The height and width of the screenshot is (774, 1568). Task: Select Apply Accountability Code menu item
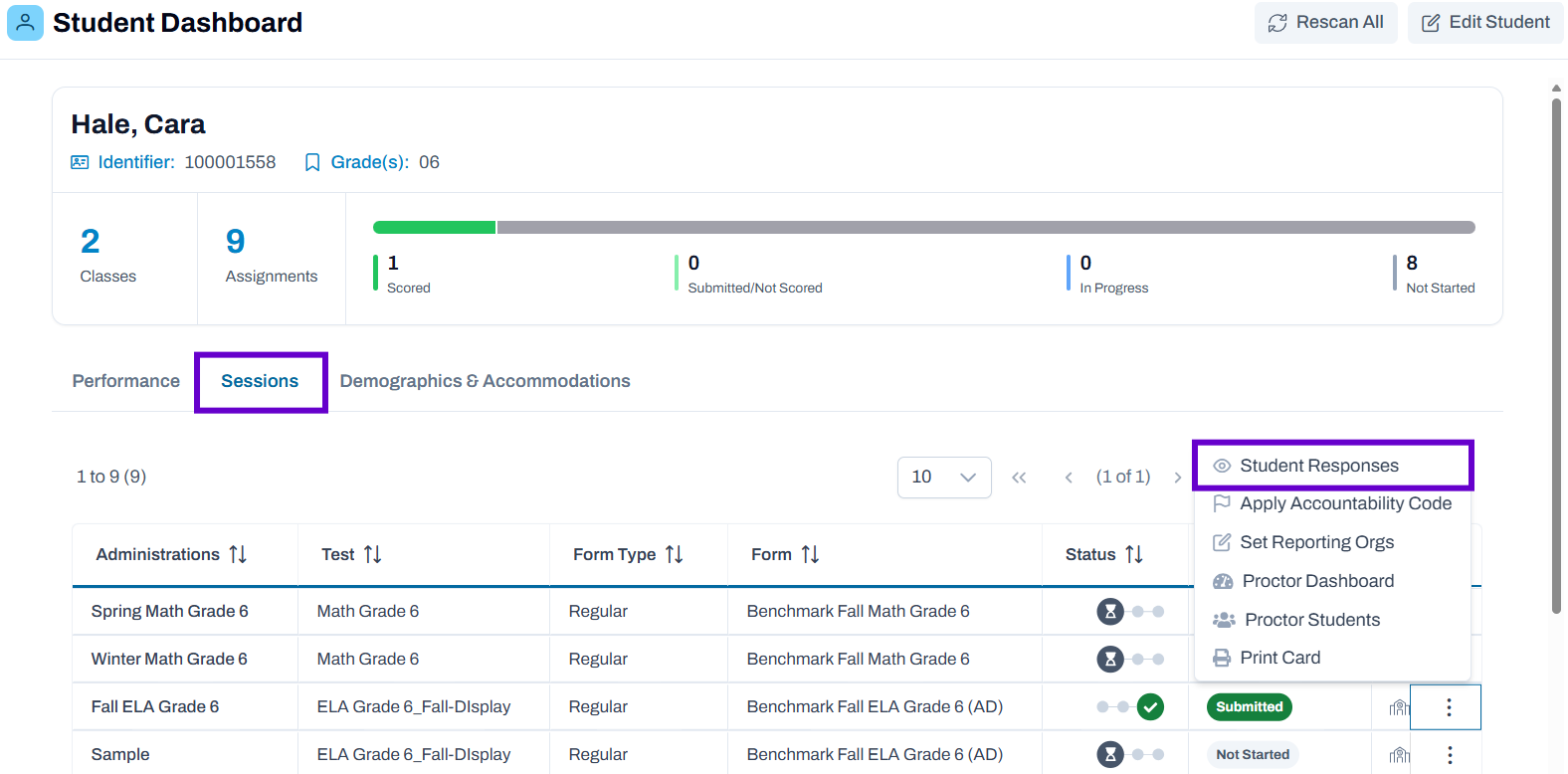[x=1332, y=503]
